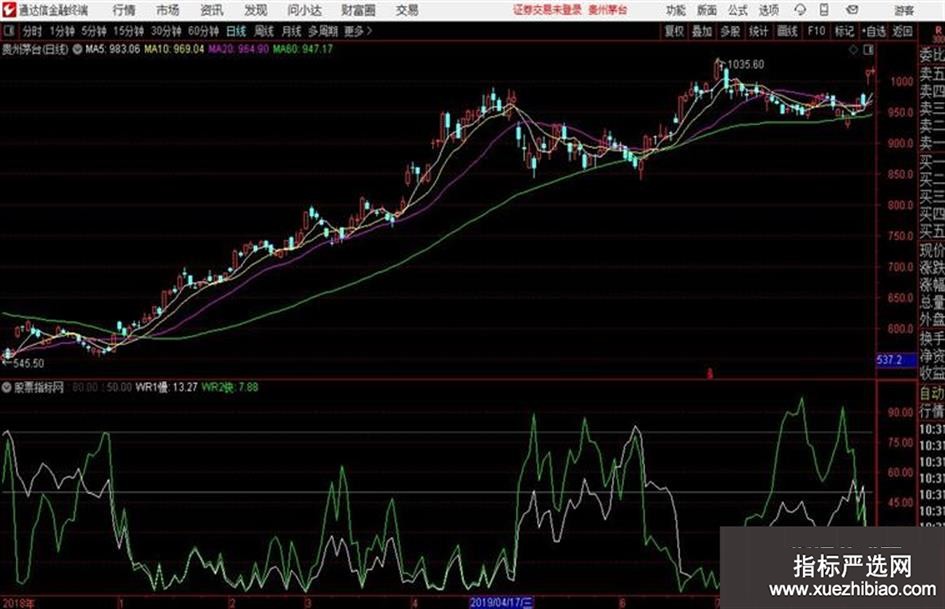Click the 2019/04/17 date marker

pos(501,602)
